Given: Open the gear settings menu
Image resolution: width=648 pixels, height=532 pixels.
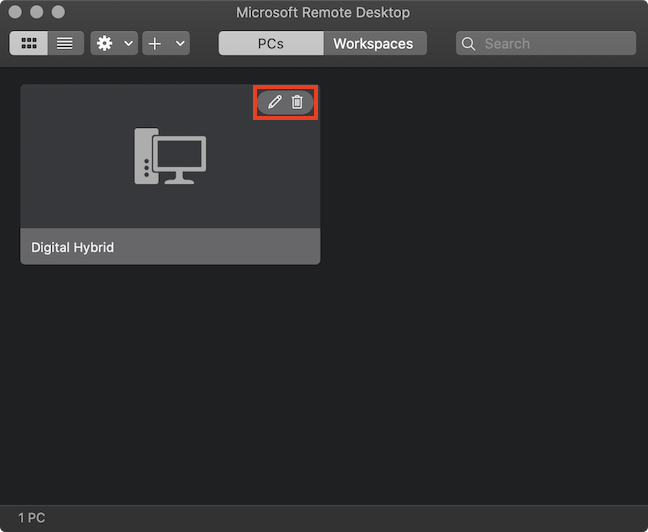Looking at the screenshot, I should click(x=105, y=43).
